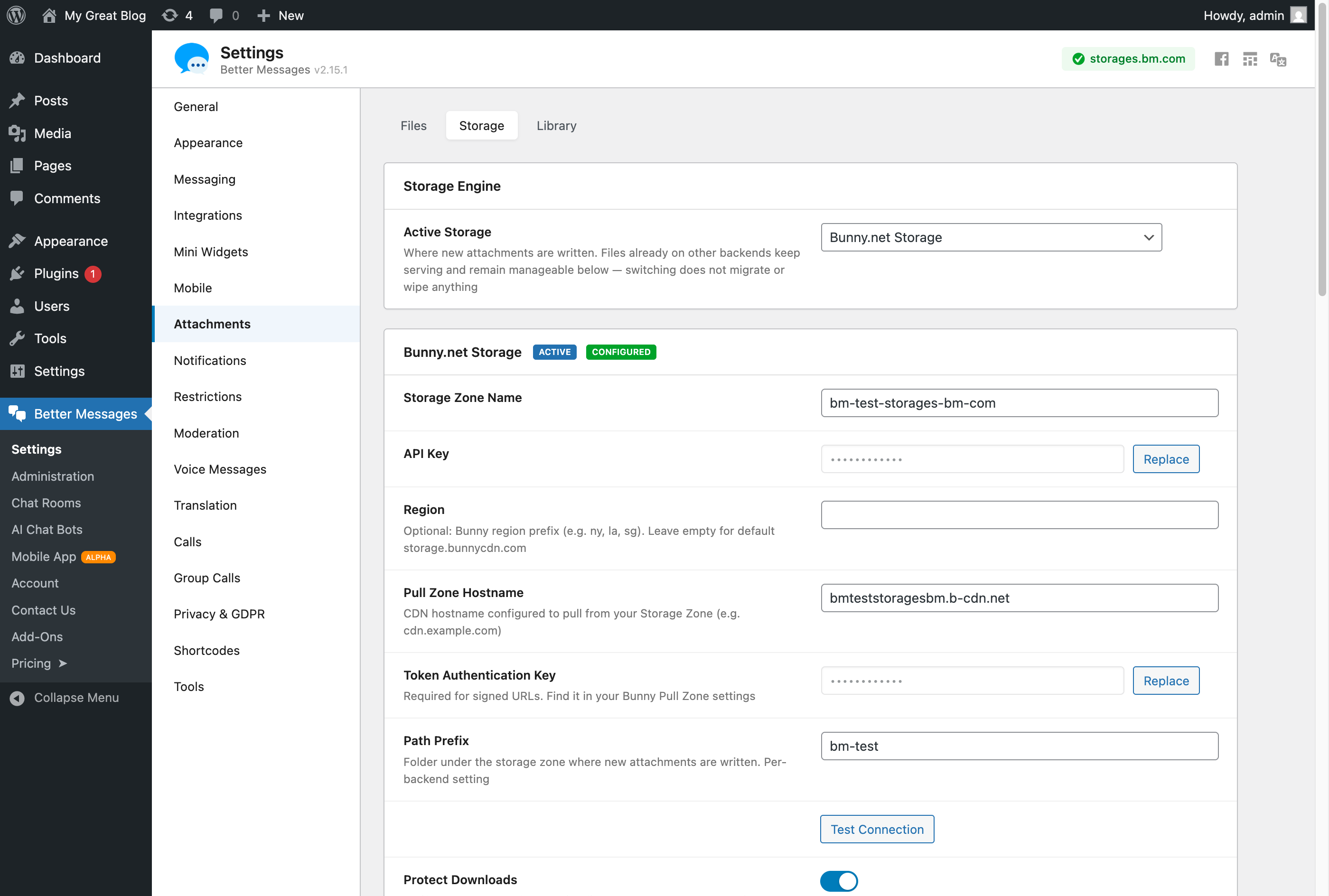This screenshot has width=1329, height=896.
Task: Click the empty Region input field
Action: pyautogui.click(x=1020, y=515)
